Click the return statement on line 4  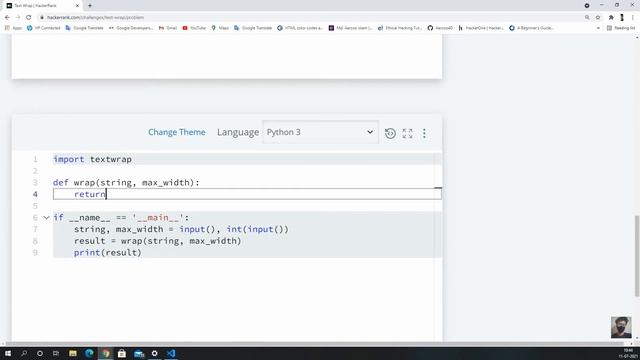point(89,194)
